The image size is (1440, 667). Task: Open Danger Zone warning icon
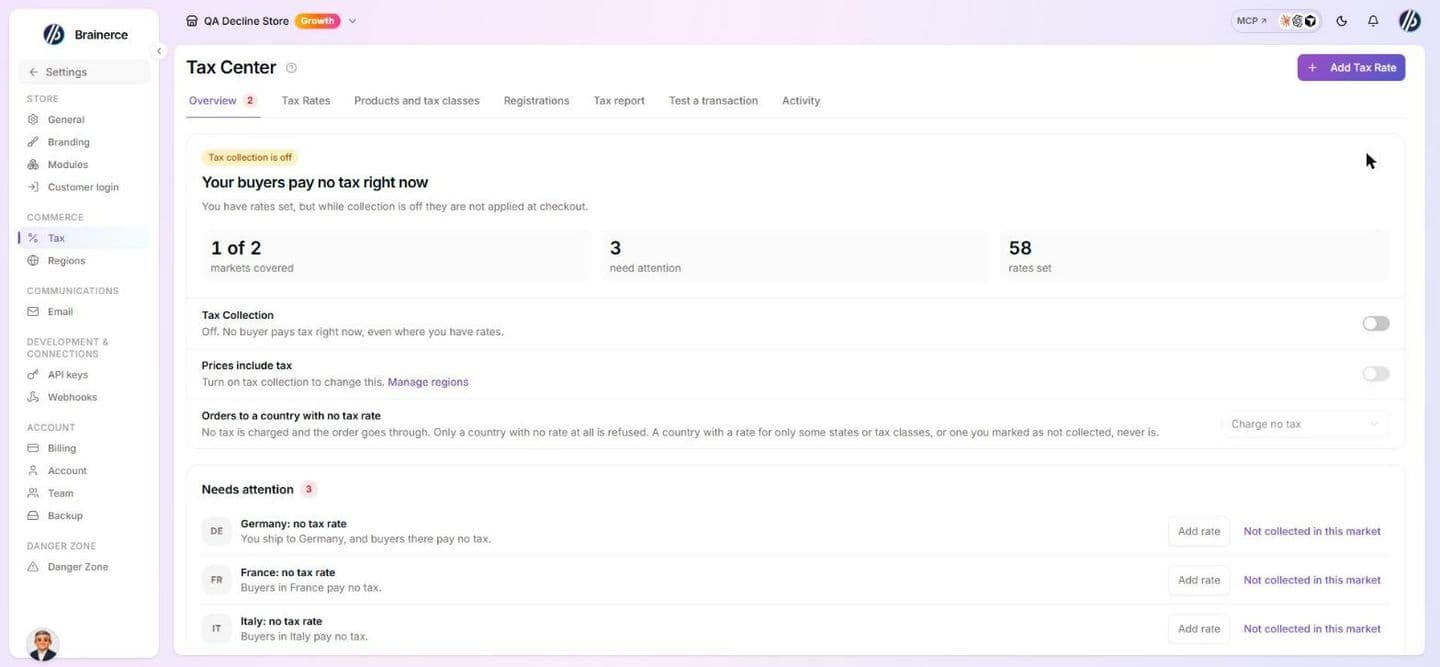pyautogui.click(x=33, y=566)
